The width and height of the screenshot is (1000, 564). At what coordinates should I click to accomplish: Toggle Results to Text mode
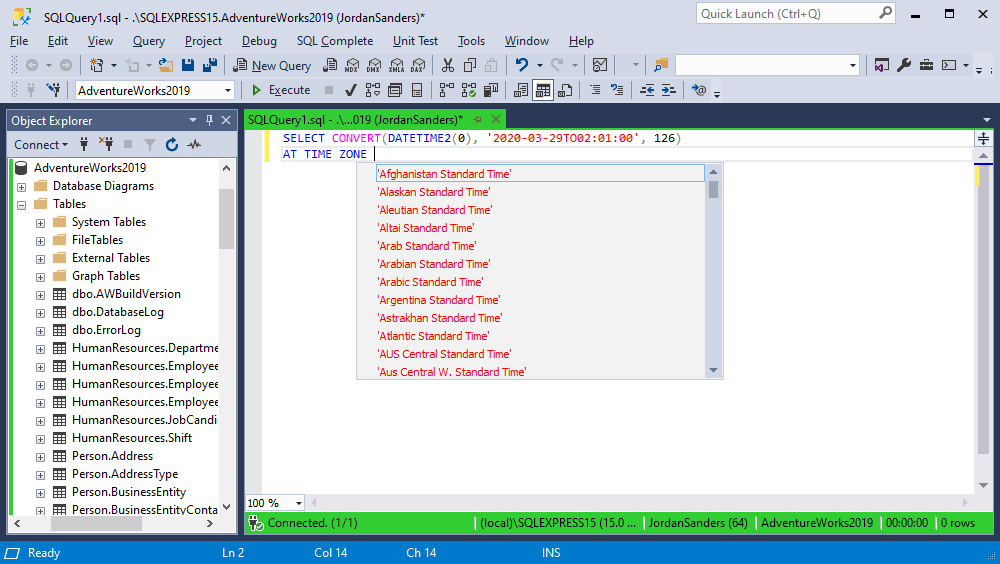520,90
